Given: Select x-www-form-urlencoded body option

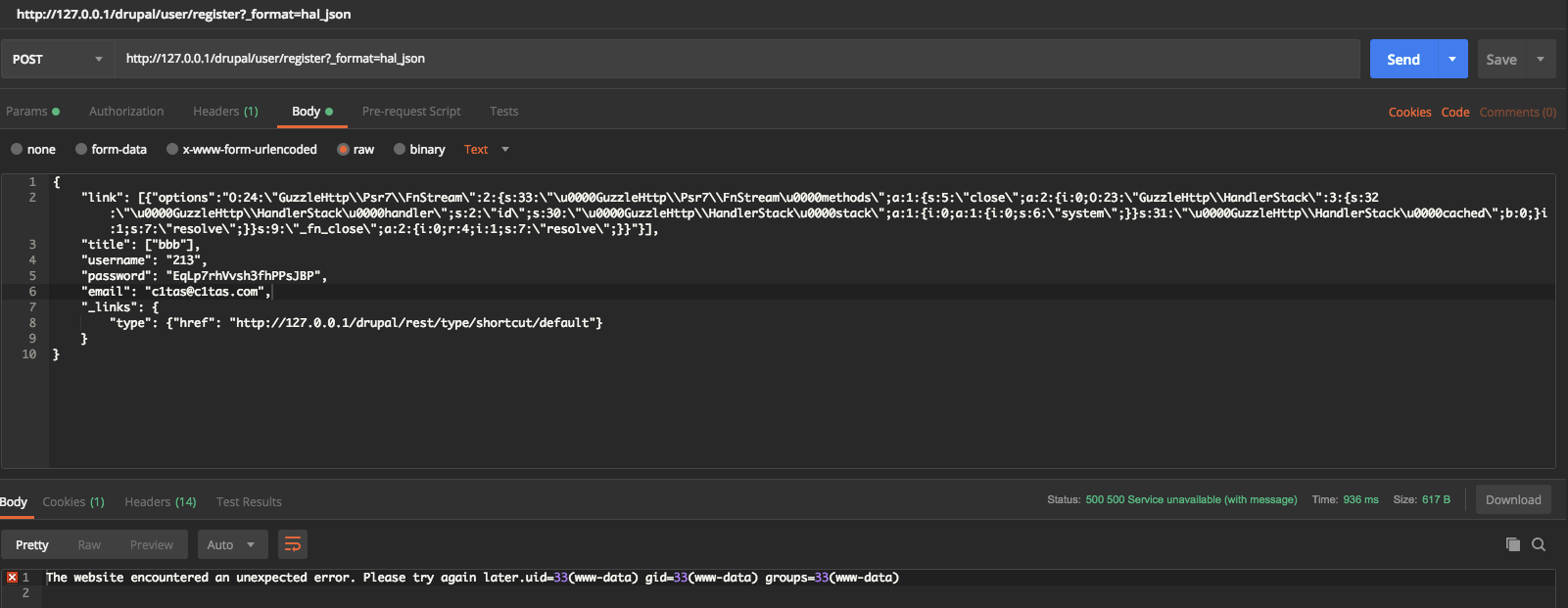Looking at the screenshot, I should [x=172, y=150].
